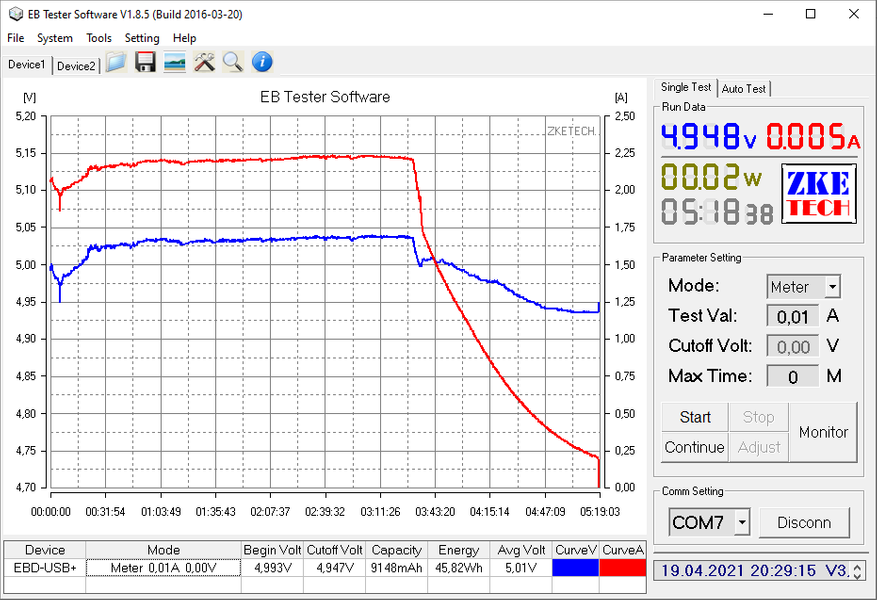This screenshot has width=877, height=600.
Task: Click the picture screenshot toolbar icon
Action: (x=174, y=63)
